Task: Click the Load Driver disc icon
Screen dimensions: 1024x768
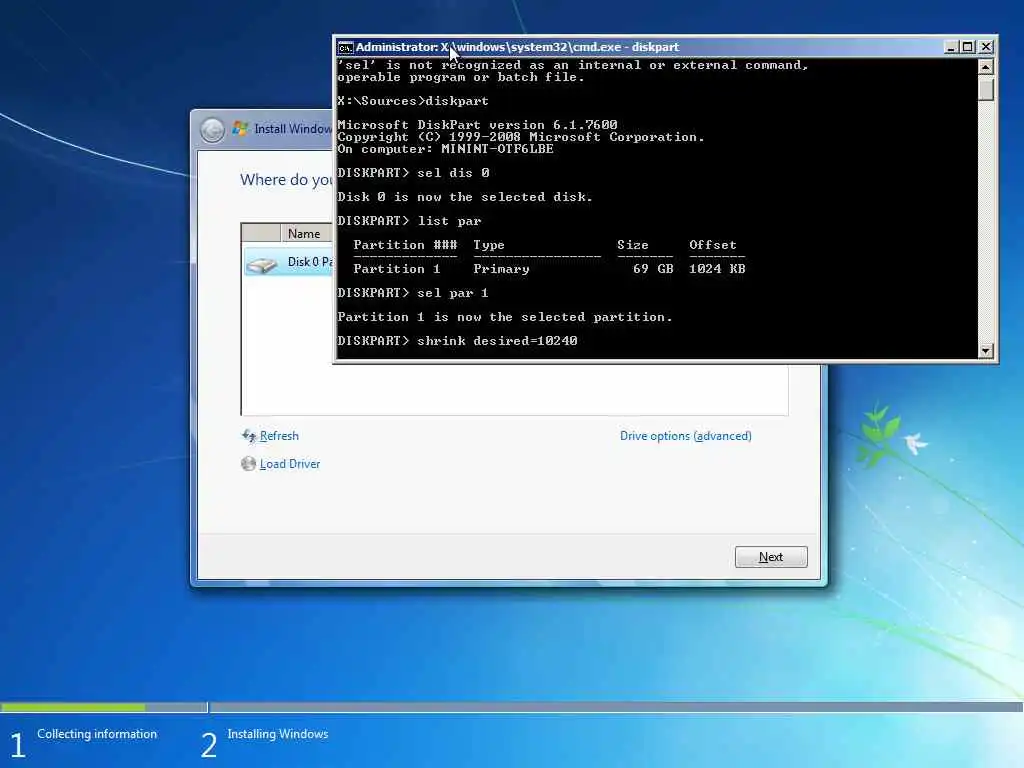Action: coord(248,464)
